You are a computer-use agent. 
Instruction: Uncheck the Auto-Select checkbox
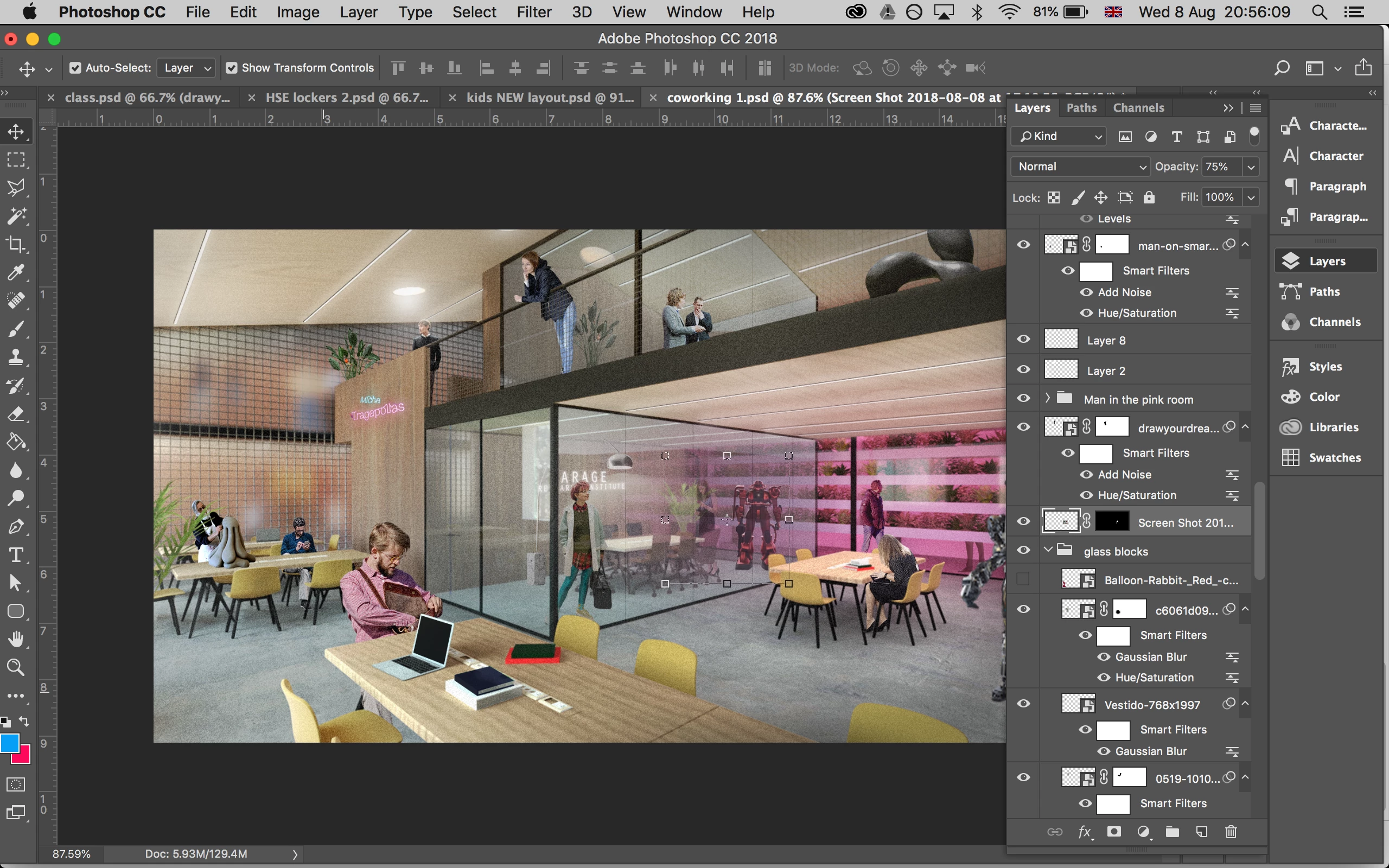click(x=75, y=68)
